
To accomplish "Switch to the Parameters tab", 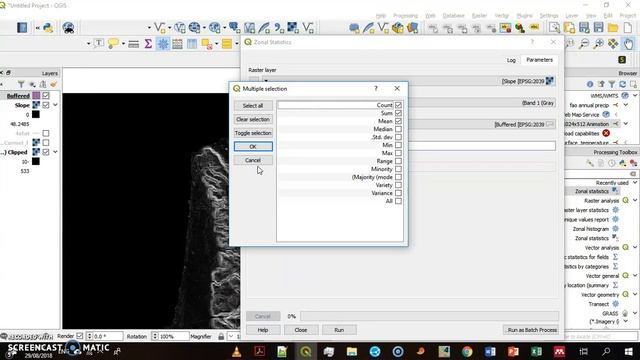I will [x=539, y=60].
